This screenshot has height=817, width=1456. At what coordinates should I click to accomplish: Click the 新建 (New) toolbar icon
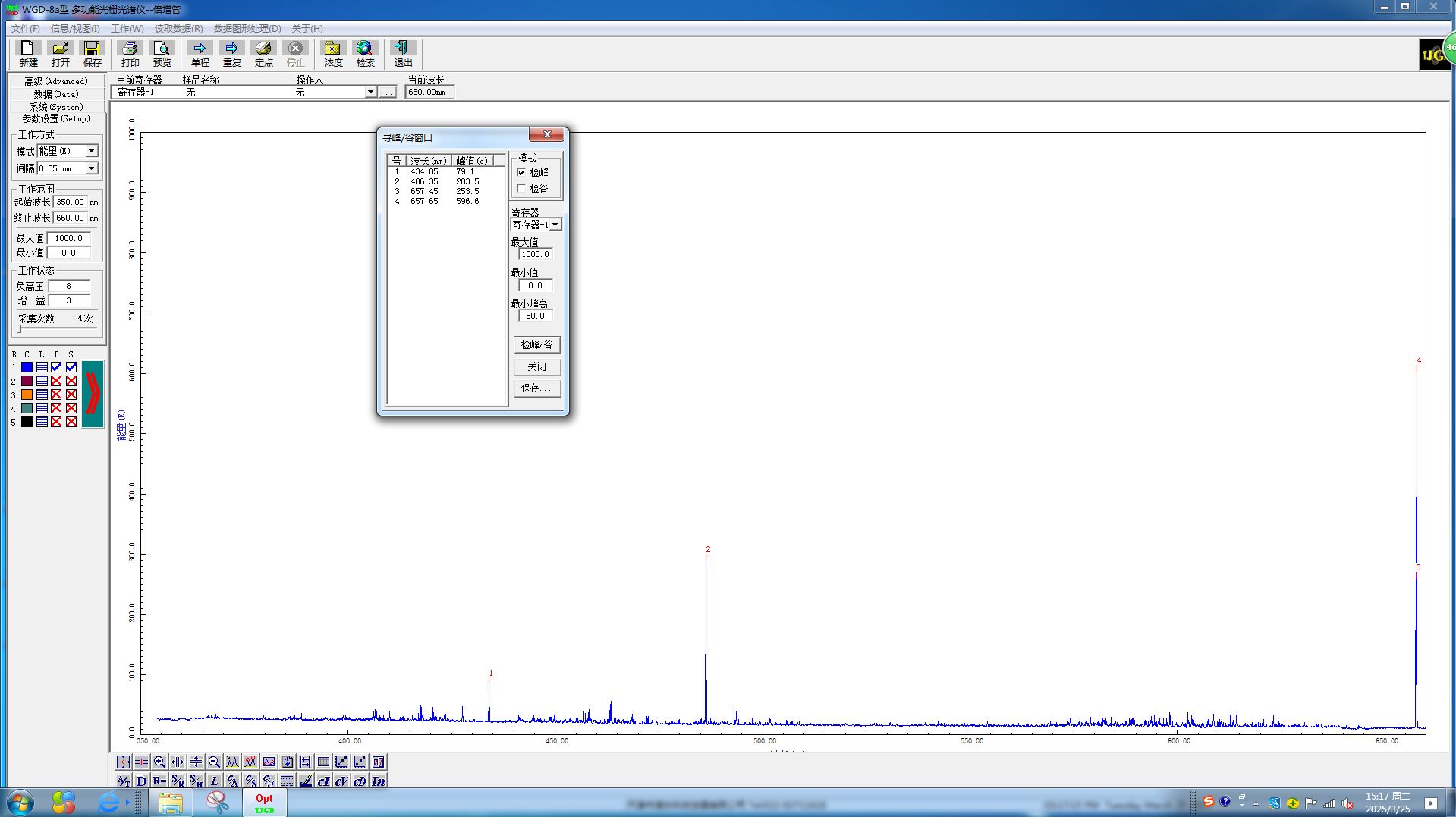point(28,54)
